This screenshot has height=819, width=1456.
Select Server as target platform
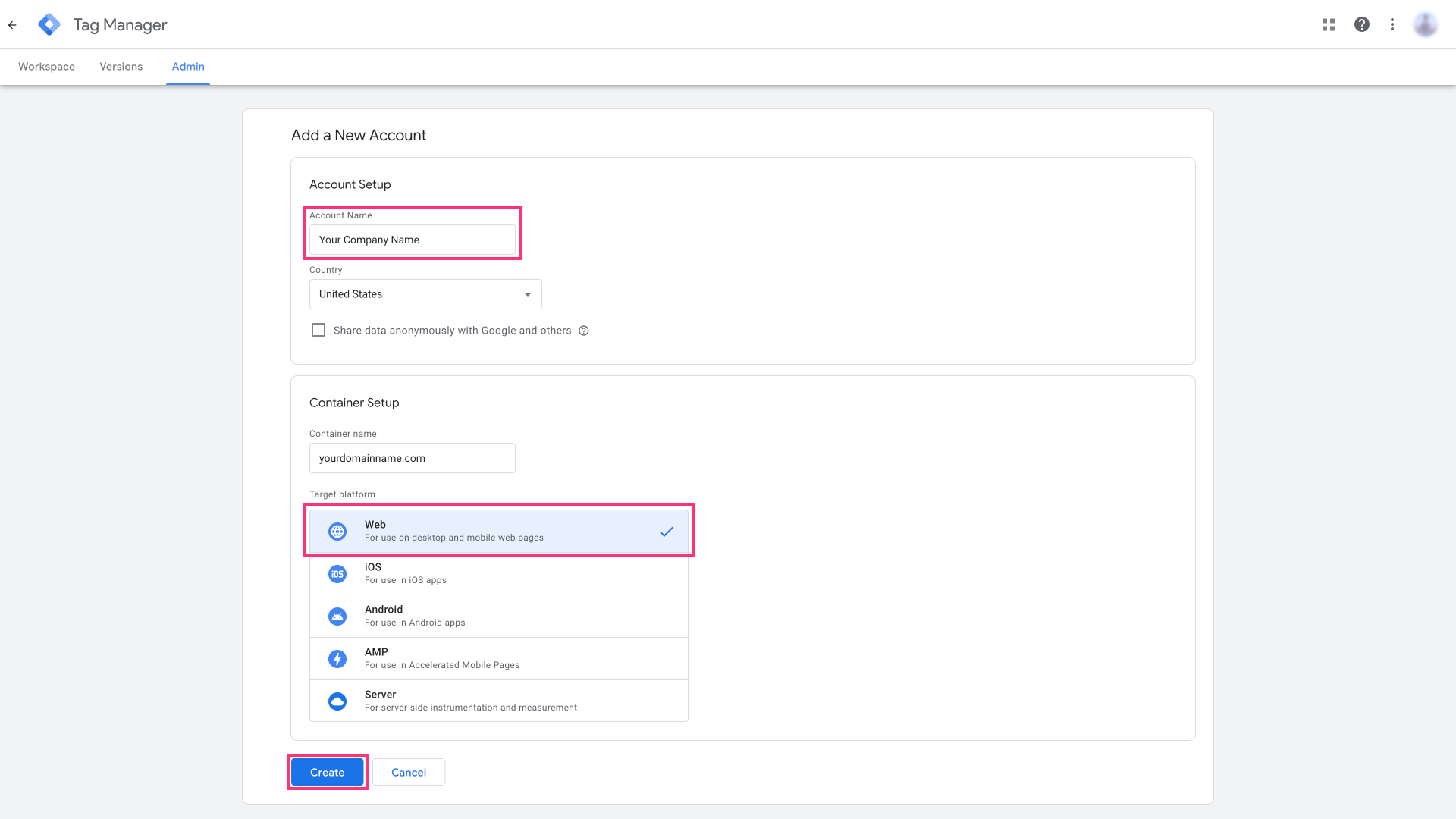point(498,701)
